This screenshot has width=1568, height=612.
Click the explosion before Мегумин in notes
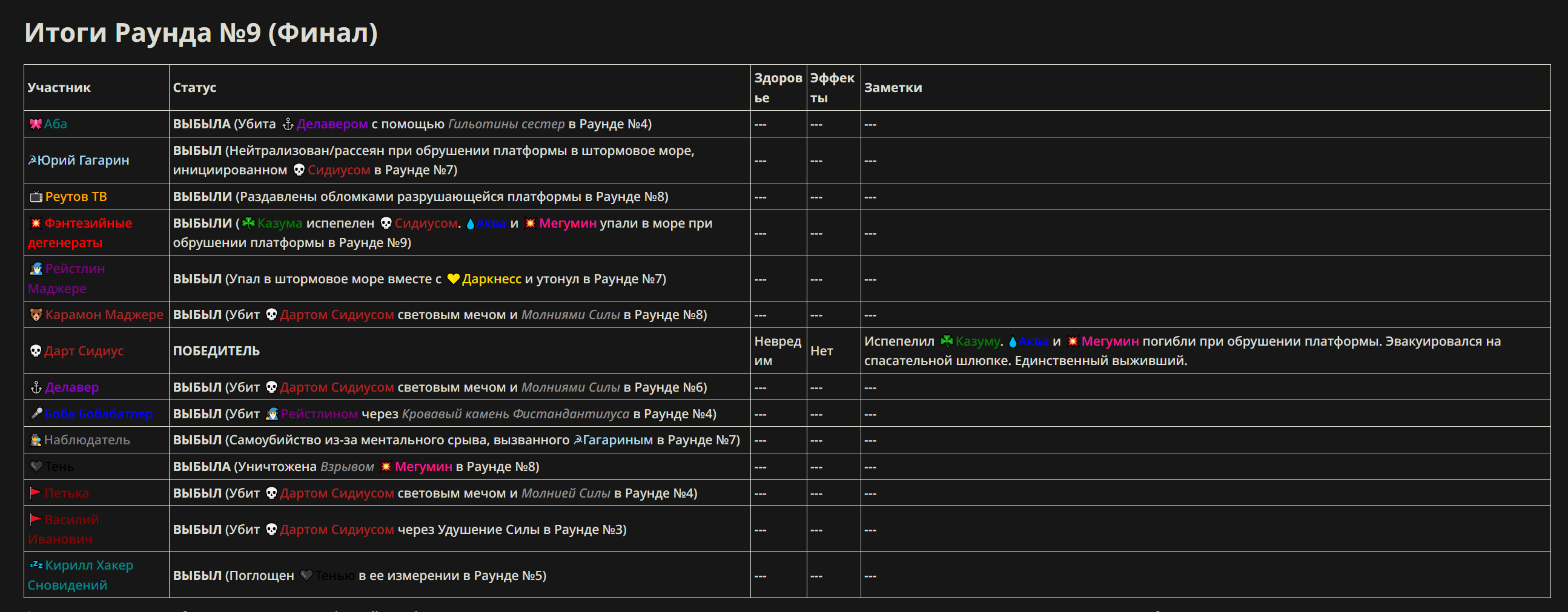[1073, 341]
